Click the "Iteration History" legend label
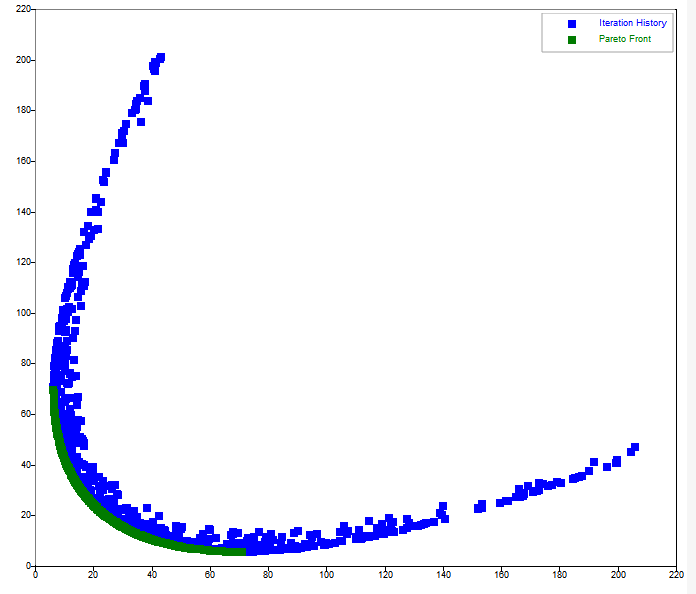Screen dimensions: 696x594 click(632, 23)
